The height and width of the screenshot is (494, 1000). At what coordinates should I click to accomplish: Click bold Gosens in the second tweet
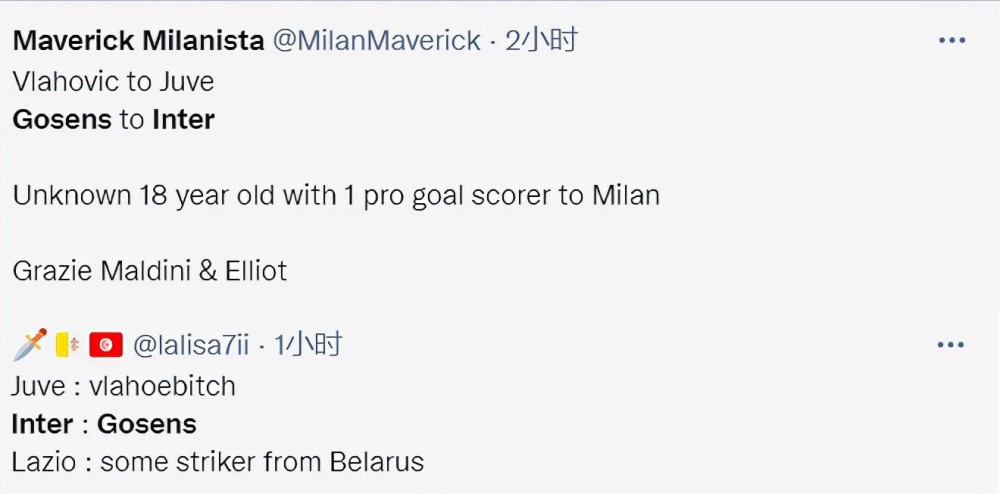tap(147, 425)
